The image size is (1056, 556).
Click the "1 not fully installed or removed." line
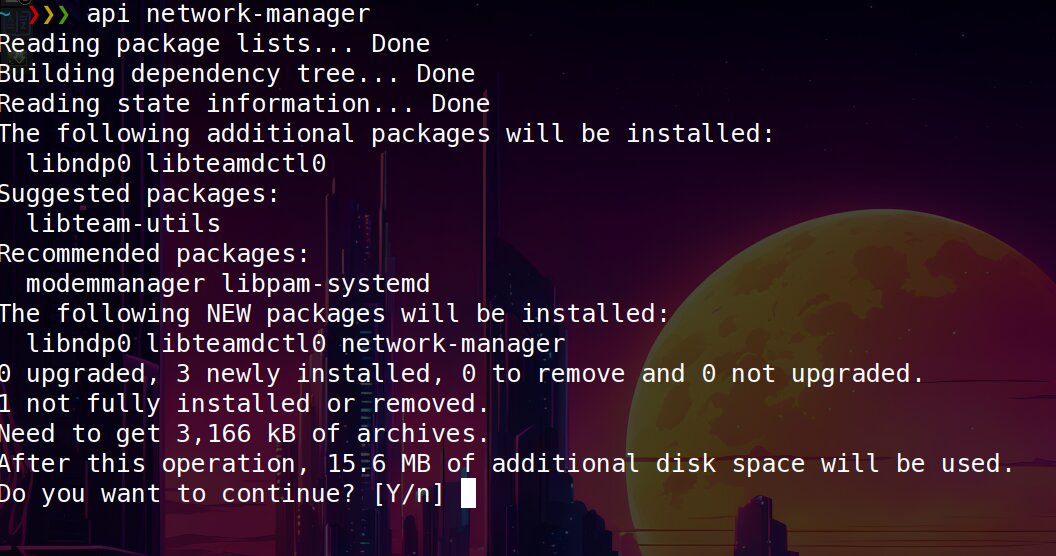[x=245, y=404]
